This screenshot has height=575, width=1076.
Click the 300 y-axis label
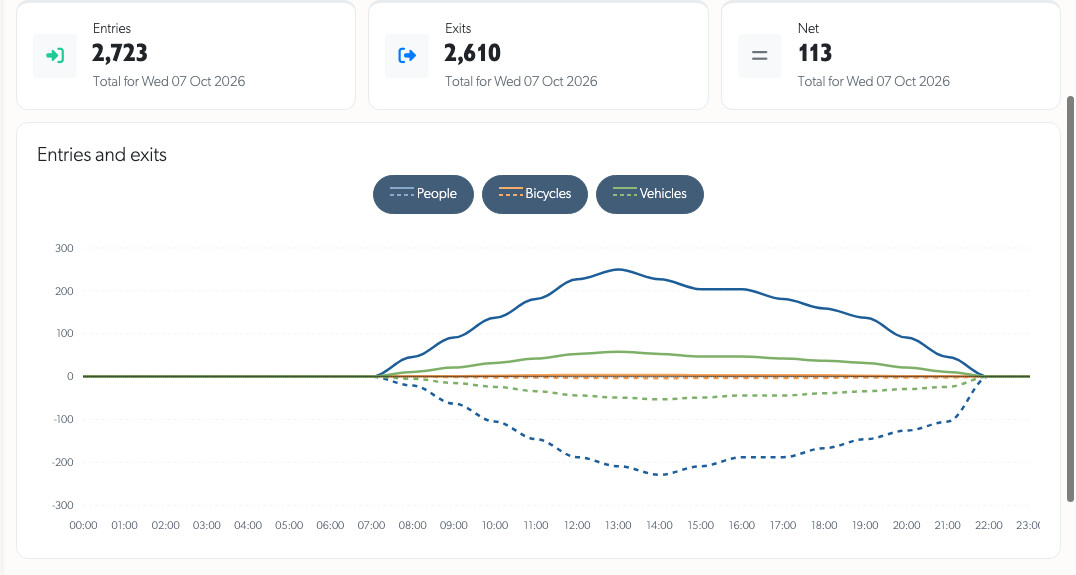click(64, 248)
